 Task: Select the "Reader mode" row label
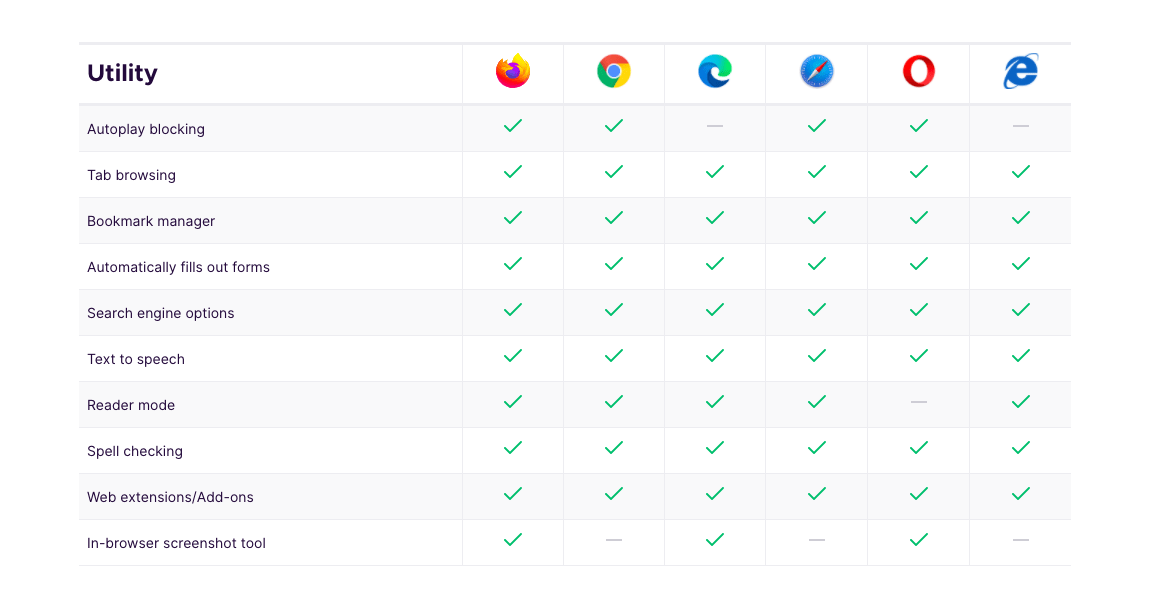tap(131, 405)
